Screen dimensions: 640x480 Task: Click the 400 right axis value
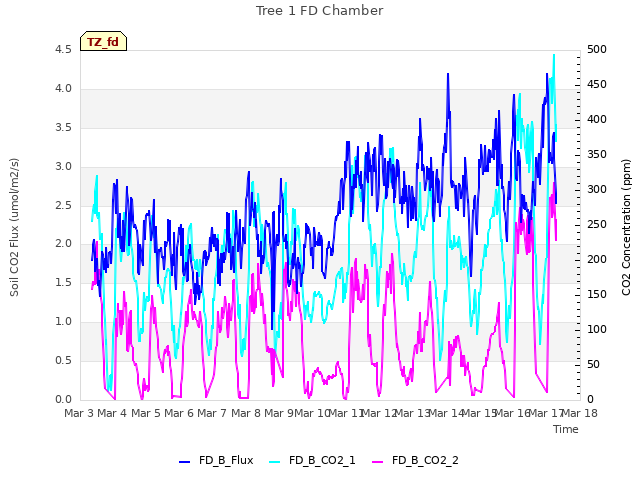pyautogui.click(x=597, y=120)
